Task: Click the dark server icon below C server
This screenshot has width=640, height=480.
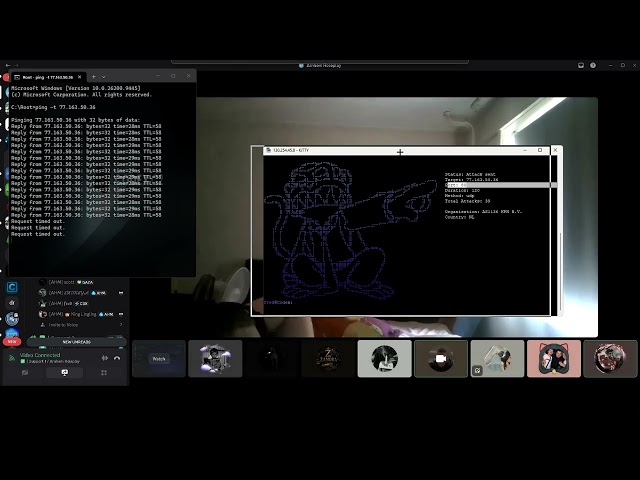Action: (12, 303)
